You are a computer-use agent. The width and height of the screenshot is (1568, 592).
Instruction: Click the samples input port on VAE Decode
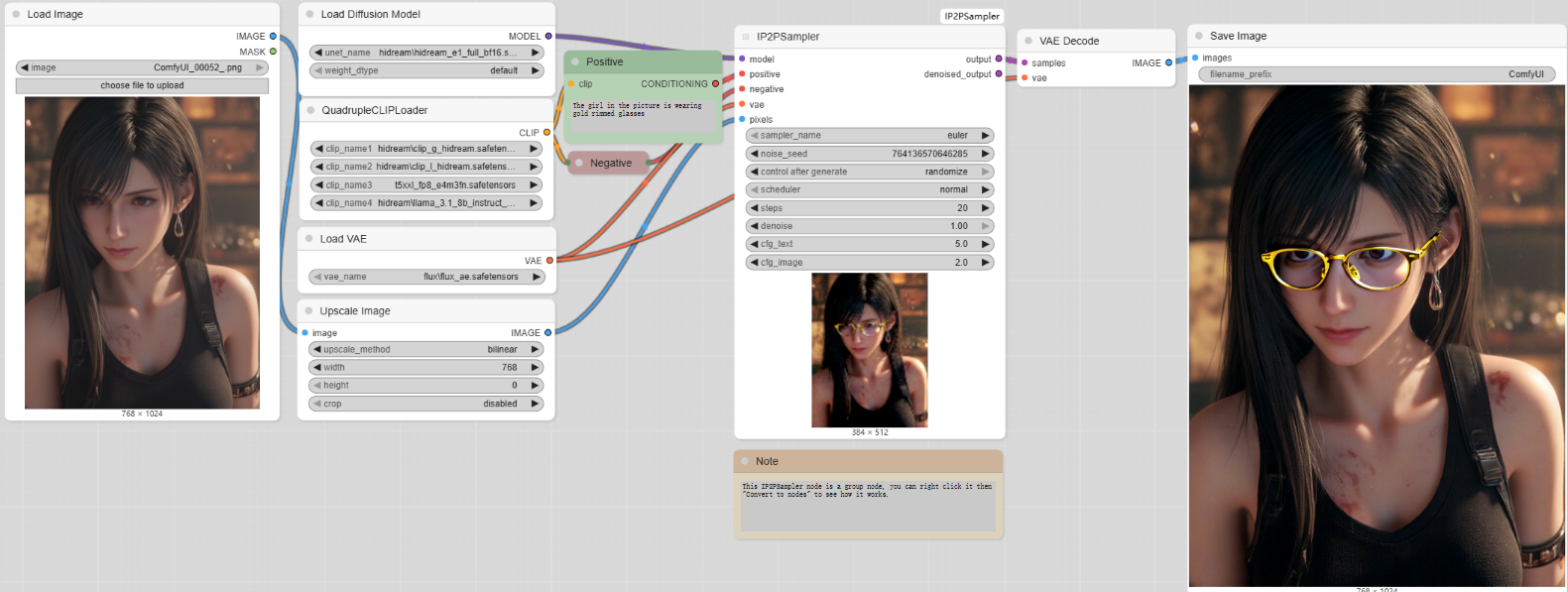tap(1025, 62)
